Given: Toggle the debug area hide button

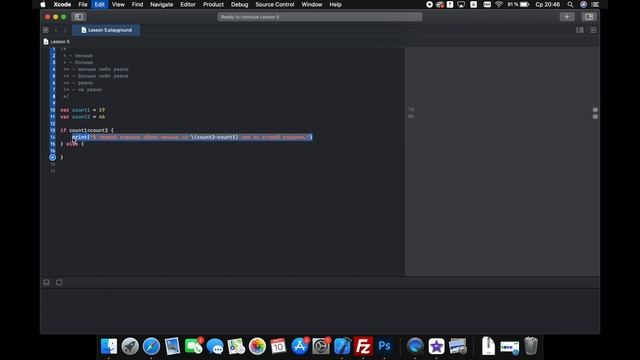Looking at the screenshot, I should [x=47, y=282].
